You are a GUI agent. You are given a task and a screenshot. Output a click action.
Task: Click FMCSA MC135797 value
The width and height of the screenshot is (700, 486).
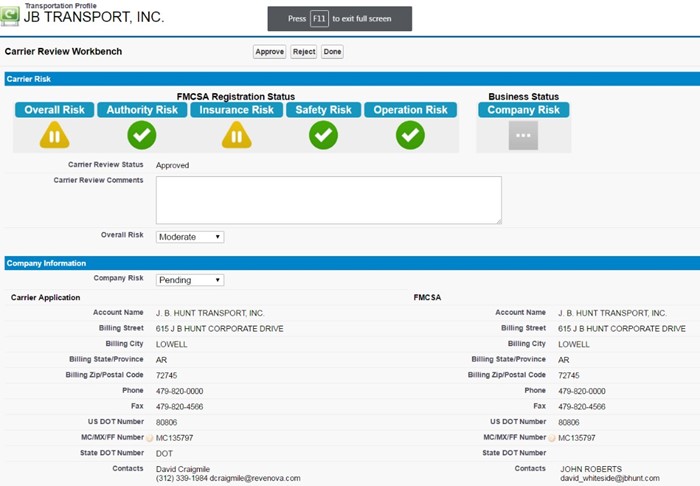pos(577,438)
